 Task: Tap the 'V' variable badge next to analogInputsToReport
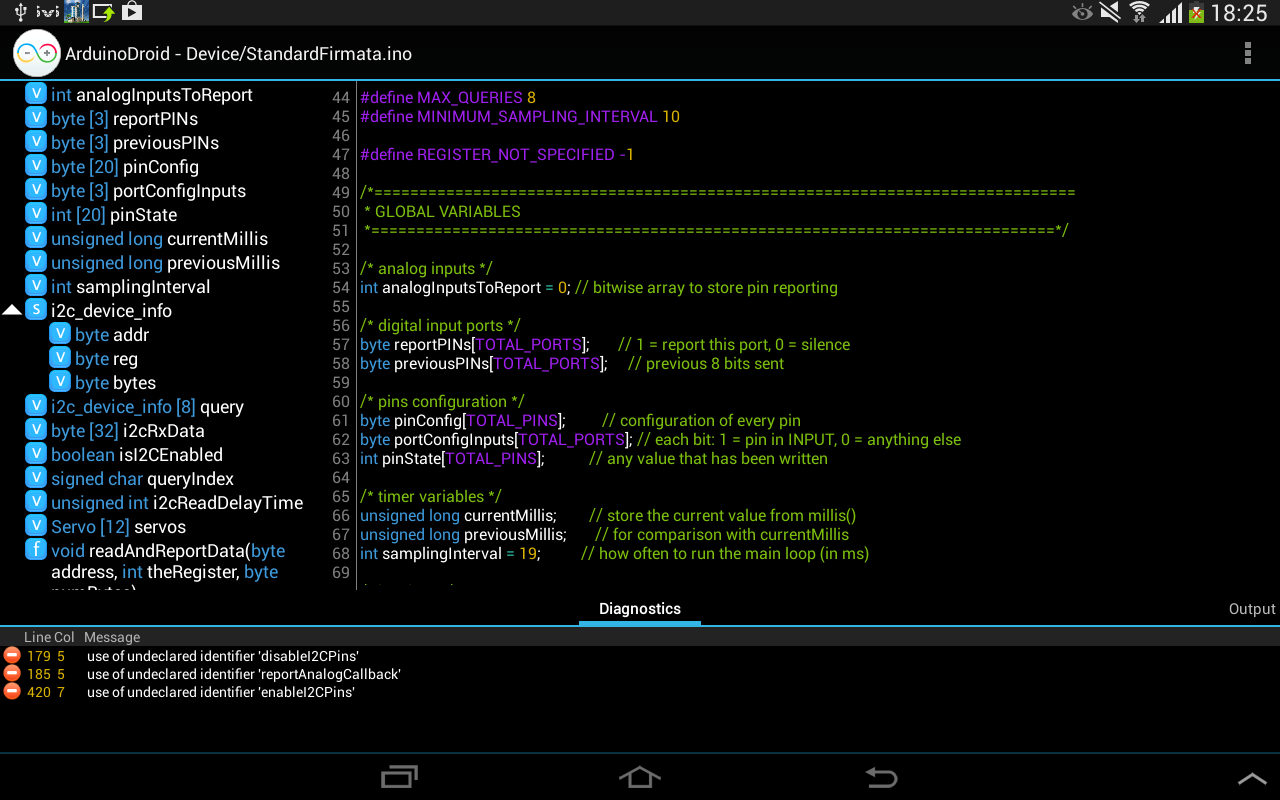click(35, 94)
